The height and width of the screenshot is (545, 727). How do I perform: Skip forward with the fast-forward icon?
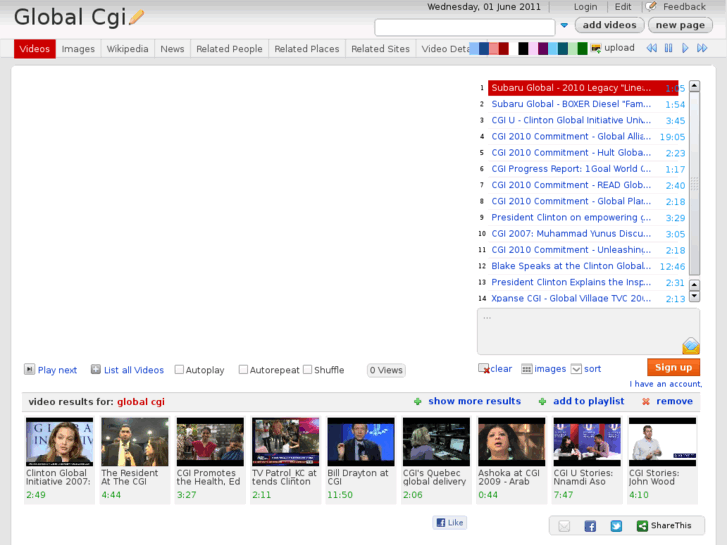(702, 48)
